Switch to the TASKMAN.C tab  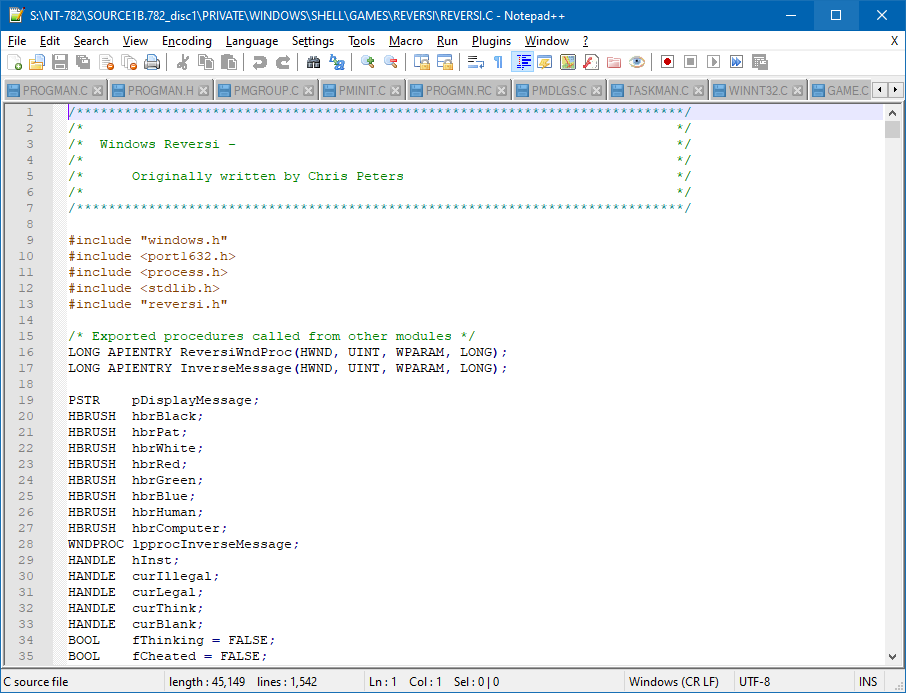click(x=658, y=91)
